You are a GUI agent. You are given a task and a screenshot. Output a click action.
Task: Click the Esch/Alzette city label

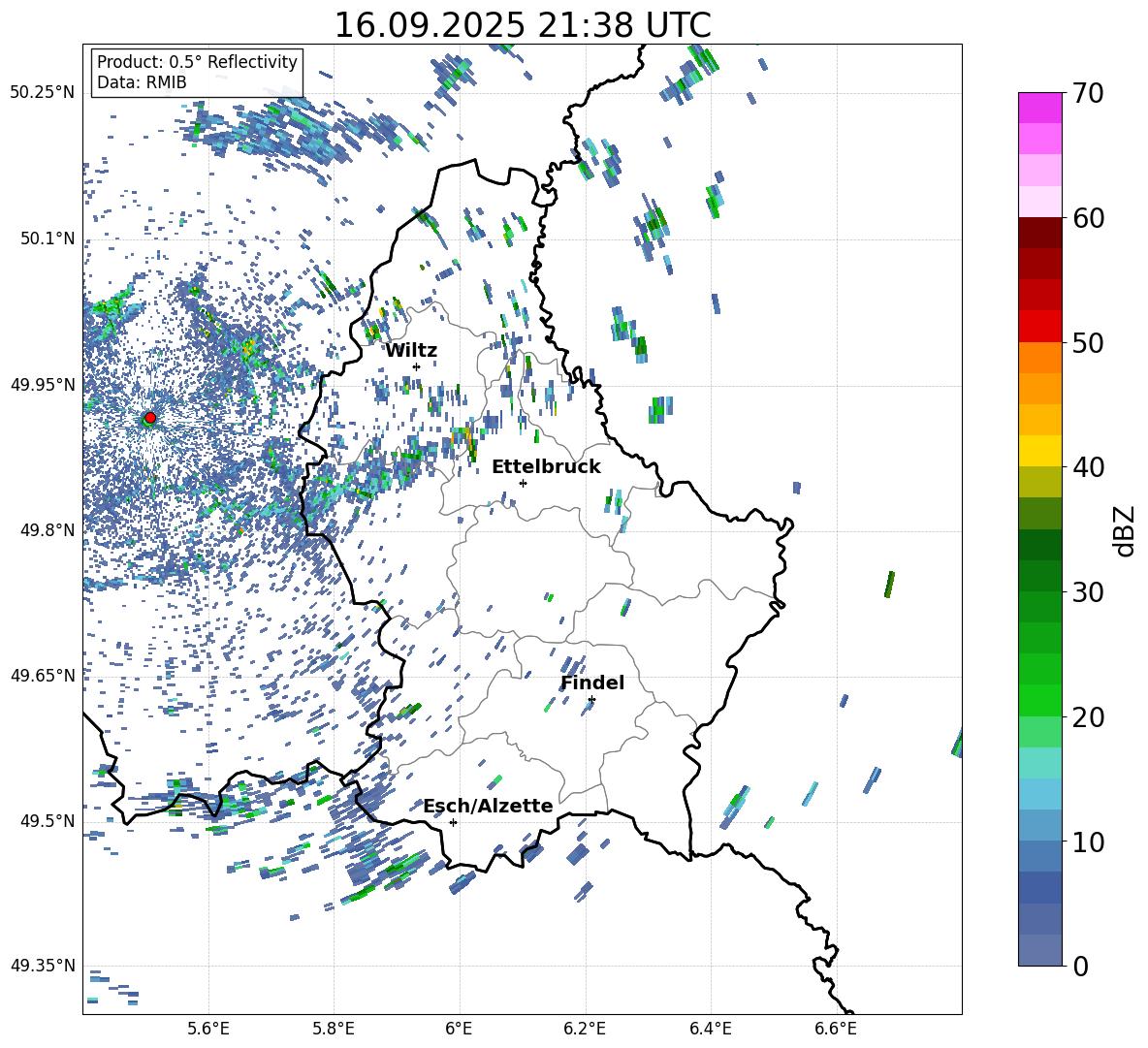[x=488, y=807]
